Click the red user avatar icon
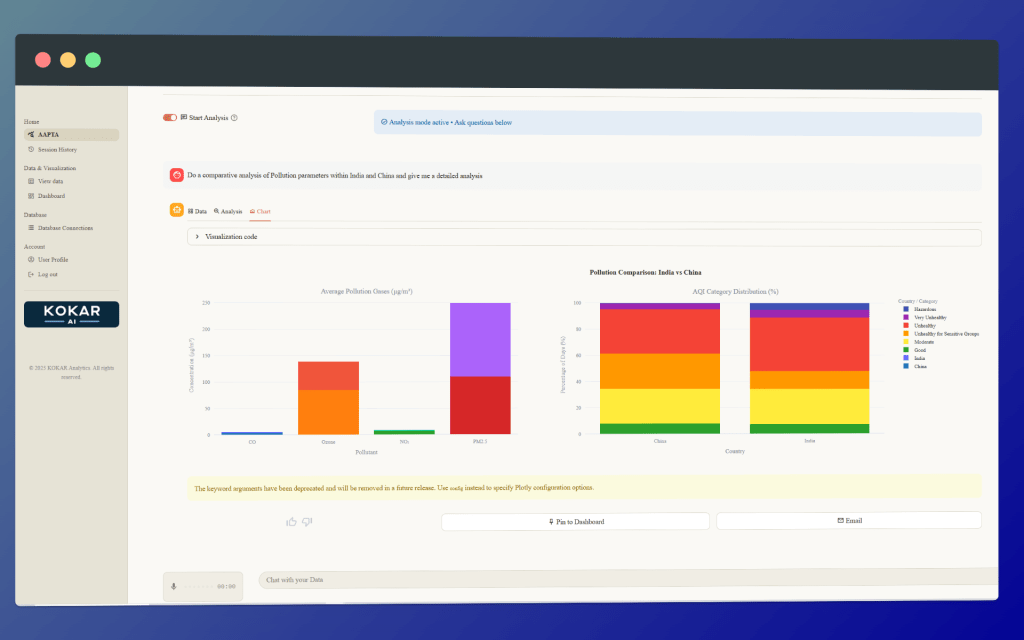This screenshot has width=1024, height=640. 176,175
